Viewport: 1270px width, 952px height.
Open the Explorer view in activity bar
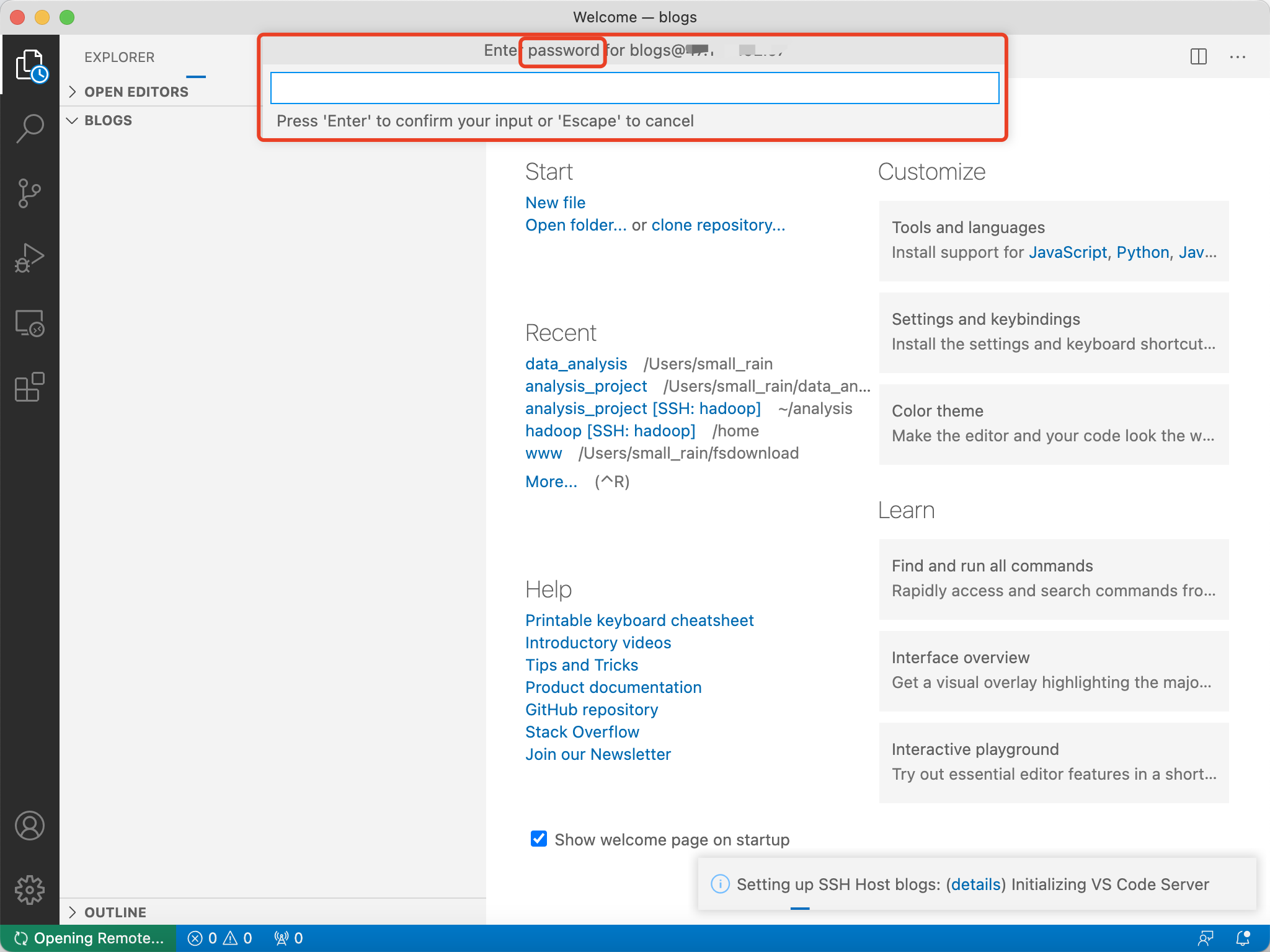point(30,65)
